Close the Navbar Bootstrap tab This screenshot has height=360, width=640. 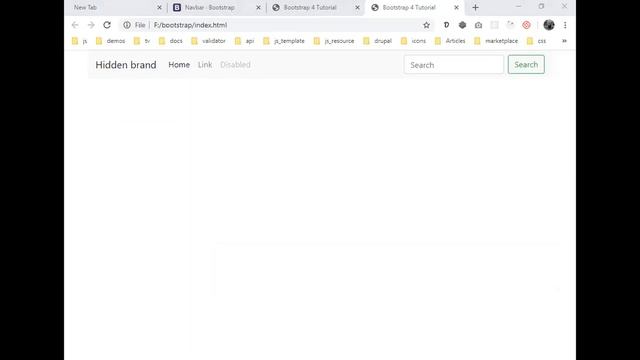pyautogui.click(x=258, y=7)
